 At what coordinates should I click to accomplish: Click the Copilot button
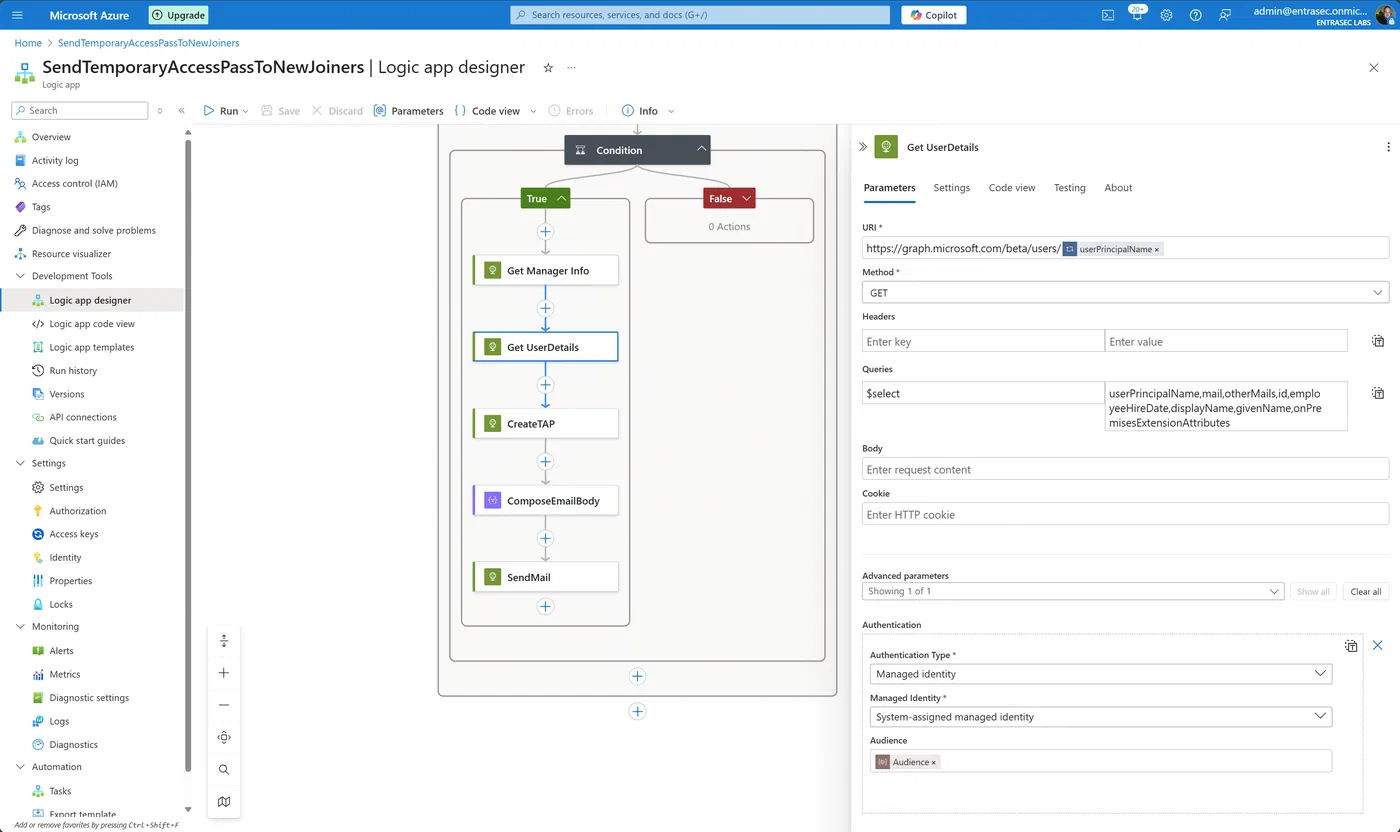933,15
